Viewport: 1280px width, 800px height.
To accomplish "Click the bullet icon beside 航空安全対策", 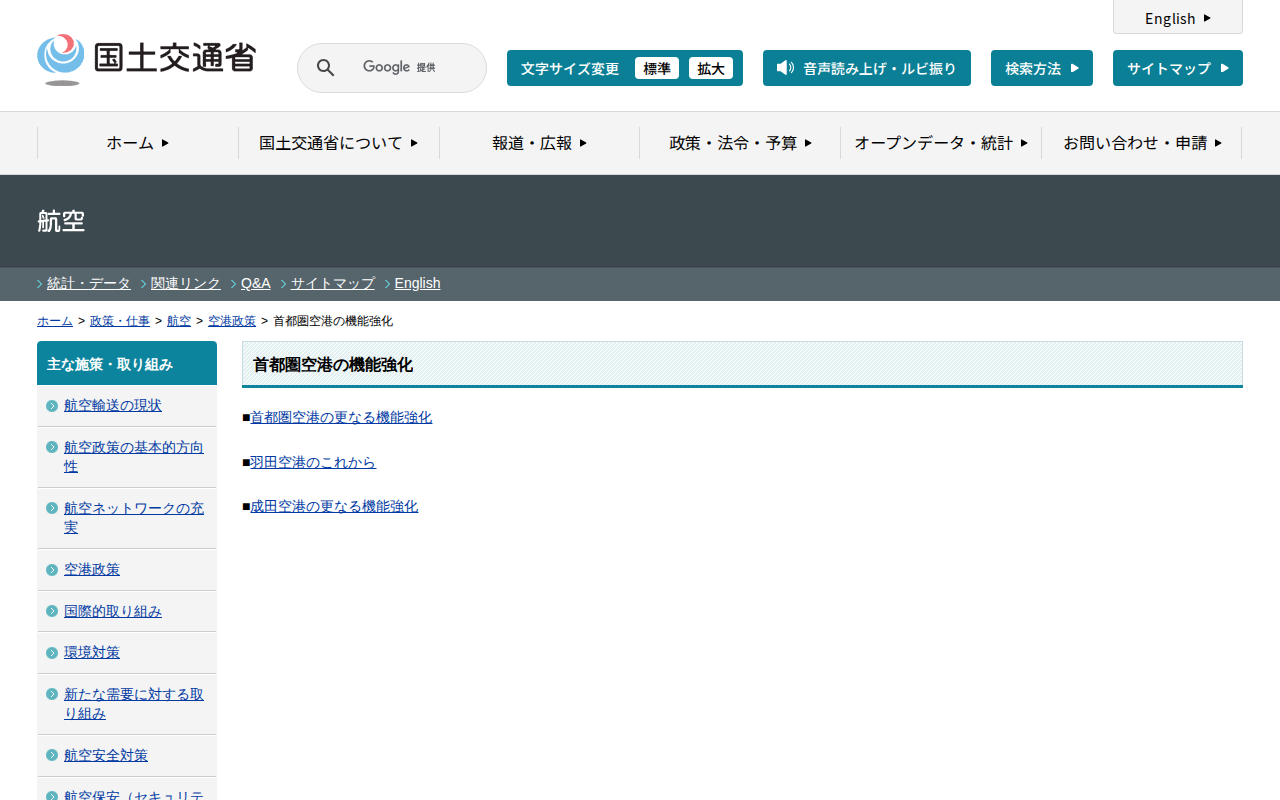I will click(52, 755).
